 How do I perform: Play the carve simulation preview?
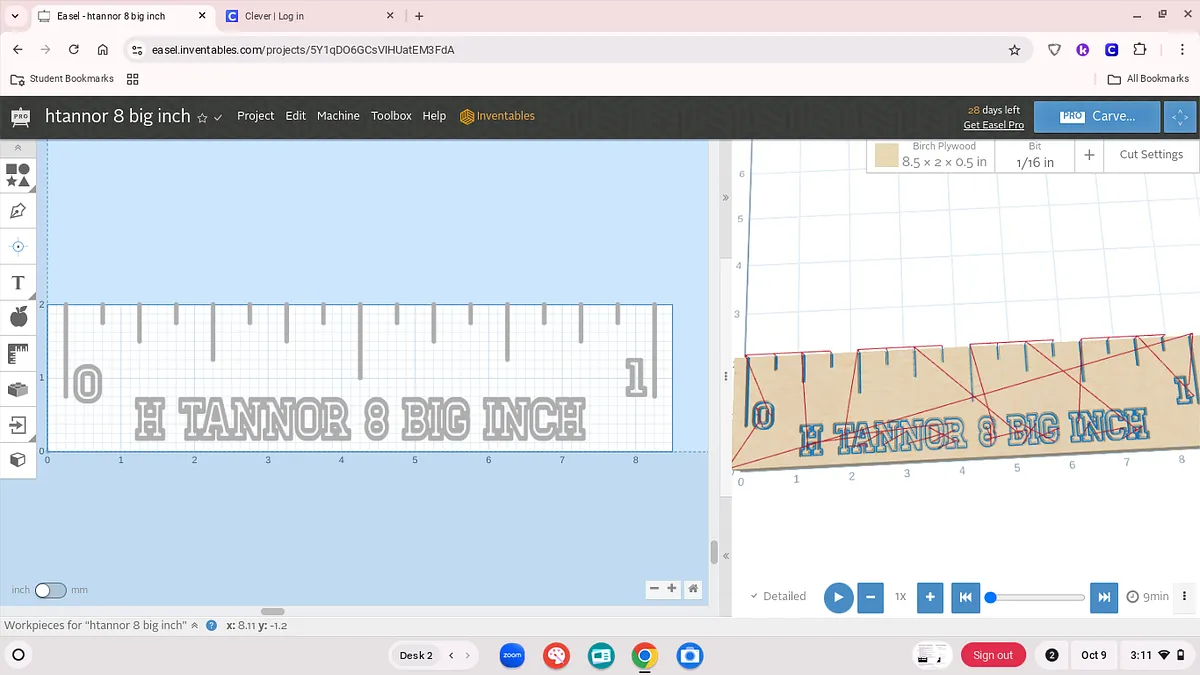coord(838,597)
